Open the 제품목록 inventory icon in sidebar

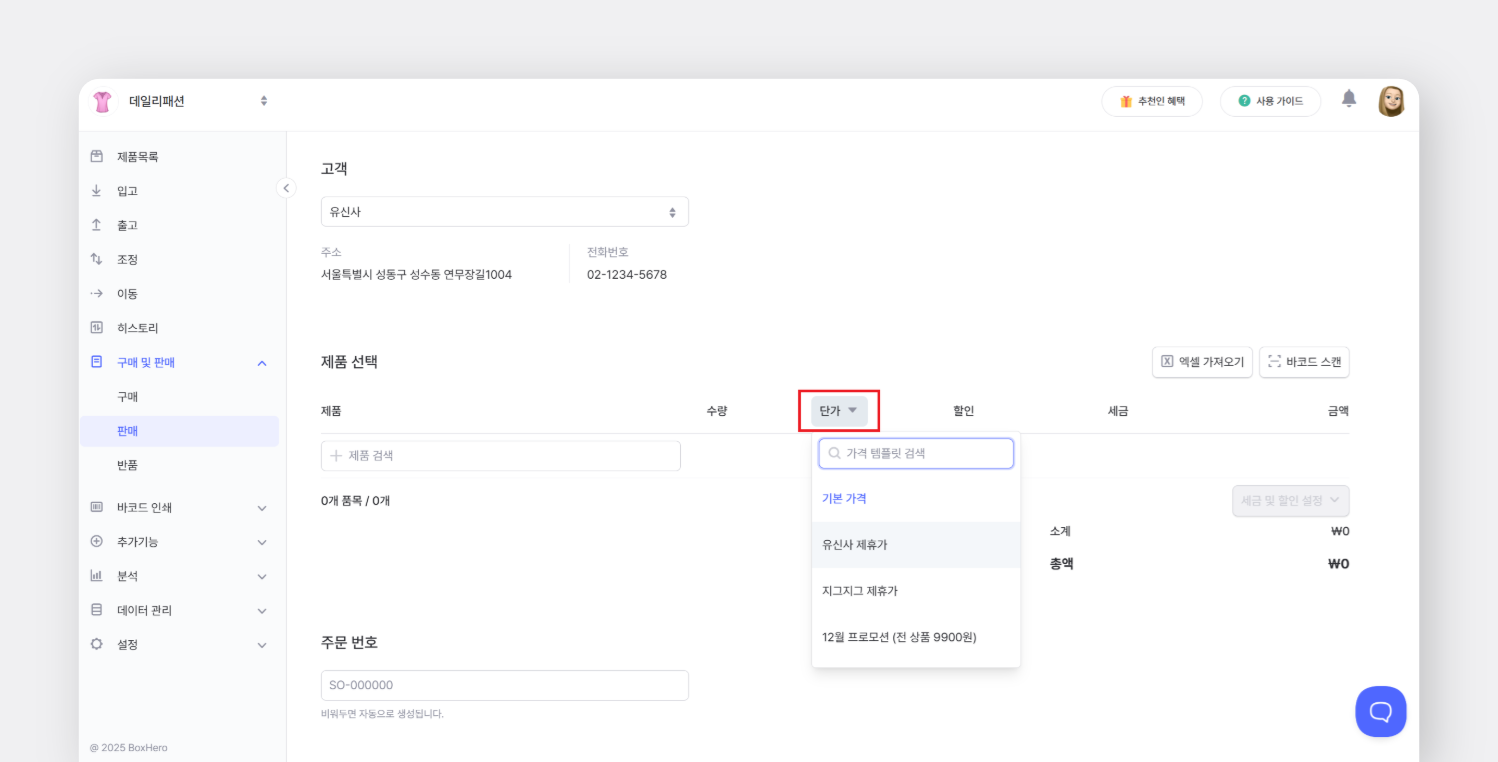coord(95,156)
